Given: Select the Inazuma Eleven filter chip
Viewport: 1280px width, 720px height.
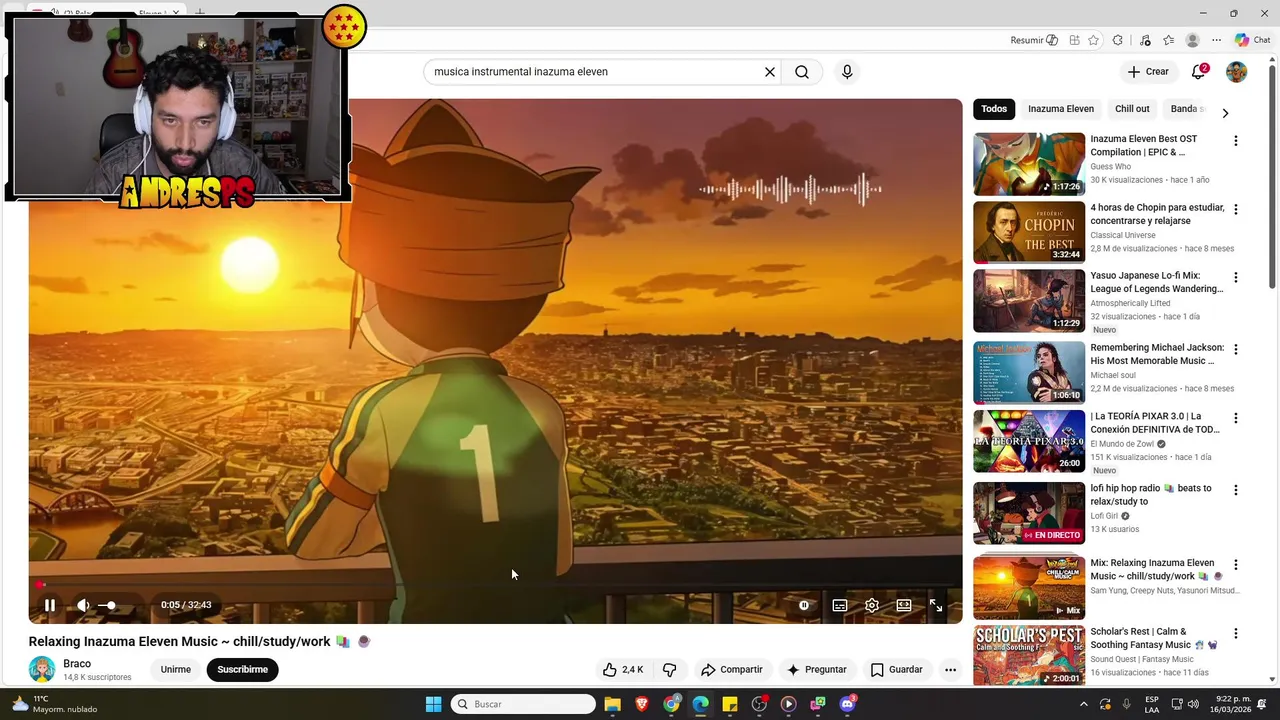Looking at the screenshot, I should coord(1061,109).
